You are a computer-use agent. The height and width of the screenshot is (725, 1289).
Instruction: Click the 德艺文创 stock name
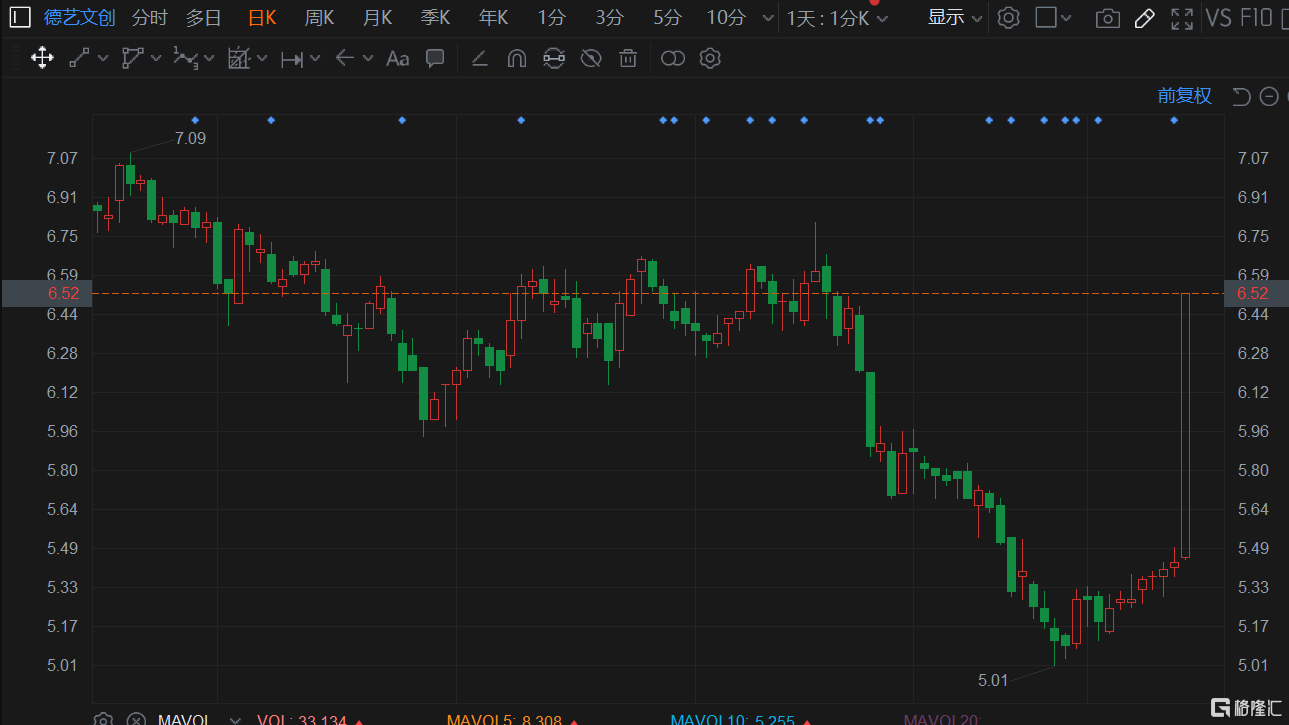[80, 18]
